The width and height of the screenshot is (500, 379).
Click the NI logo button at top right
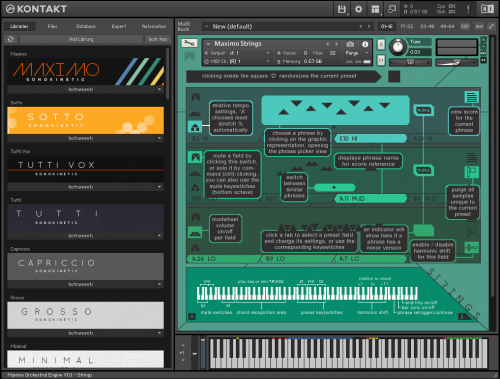[487, 9]
